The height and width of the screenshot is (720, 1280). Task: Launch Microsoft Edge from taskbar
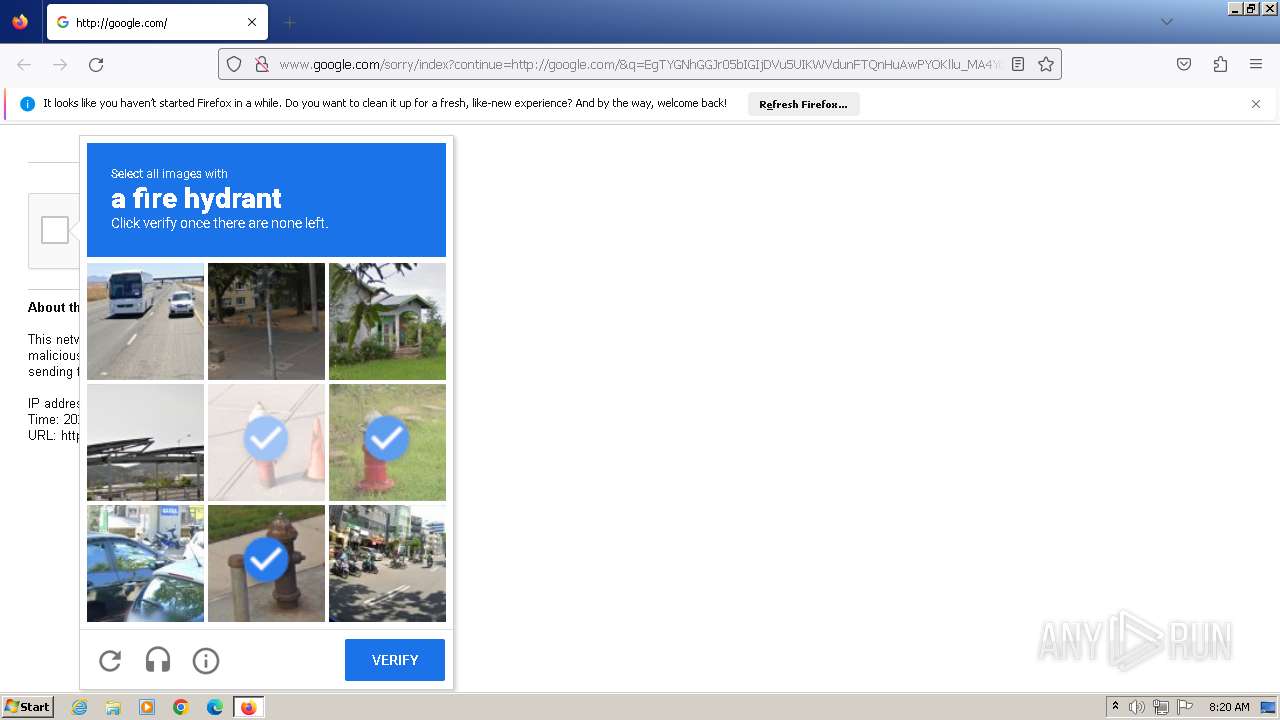click(215, 707)
